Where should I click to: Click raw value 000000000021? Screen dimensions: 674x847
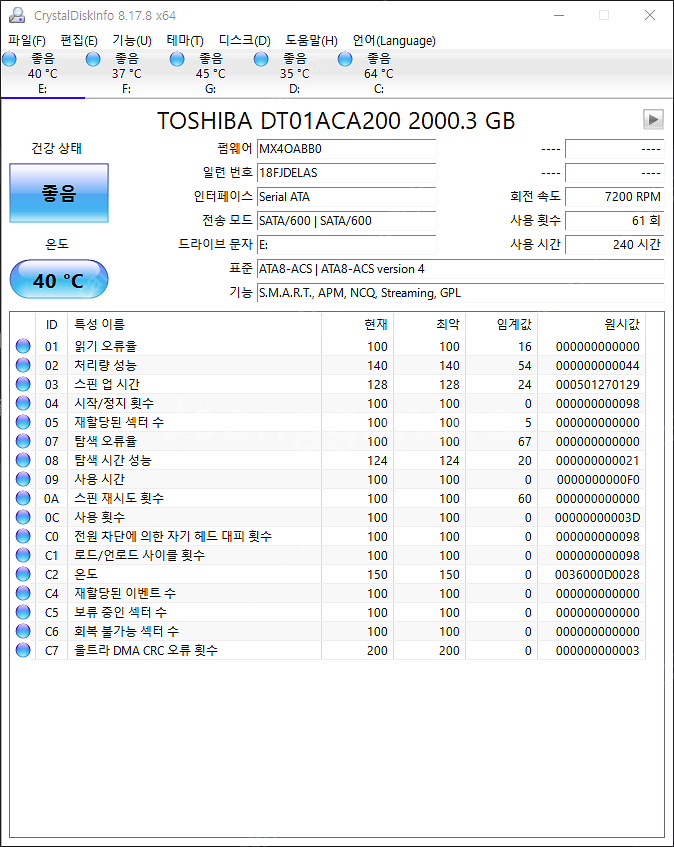(x=597, y=461)
